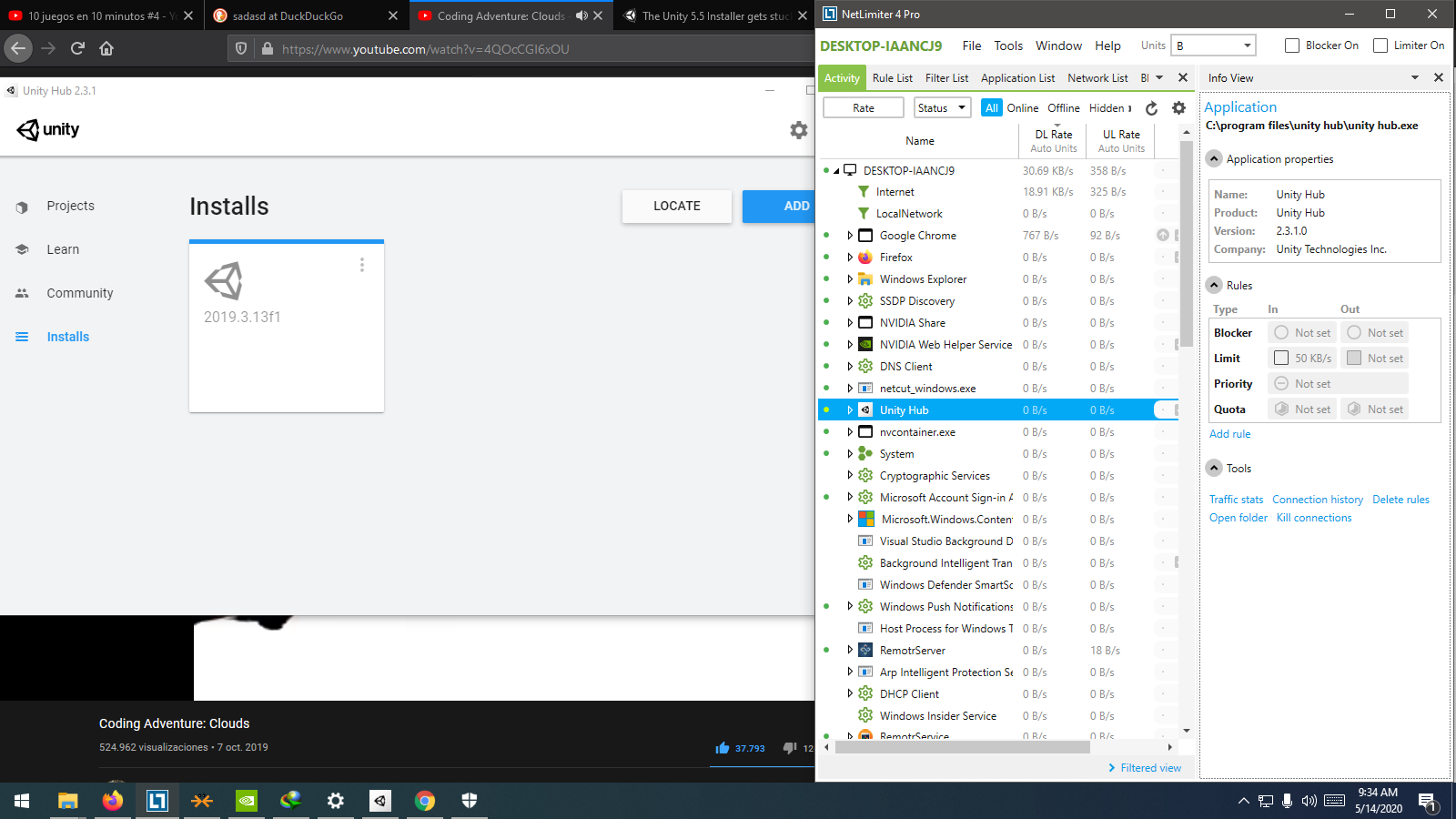This screenshot has height=819, width=1456.
Task: Close the Activity tab panel
Action: pyautogui.click(x=1183, y=77)
